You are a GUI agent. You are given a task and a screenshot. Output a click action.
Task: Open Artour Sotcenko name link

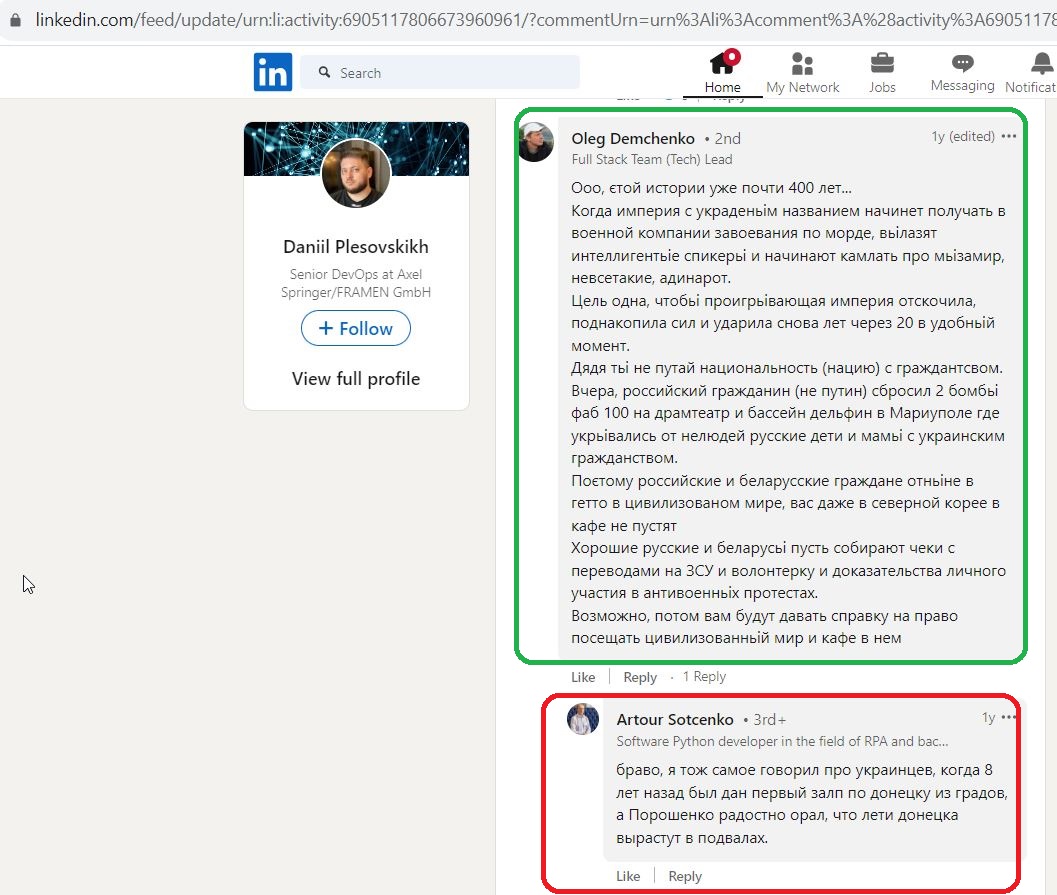point(675,720)
